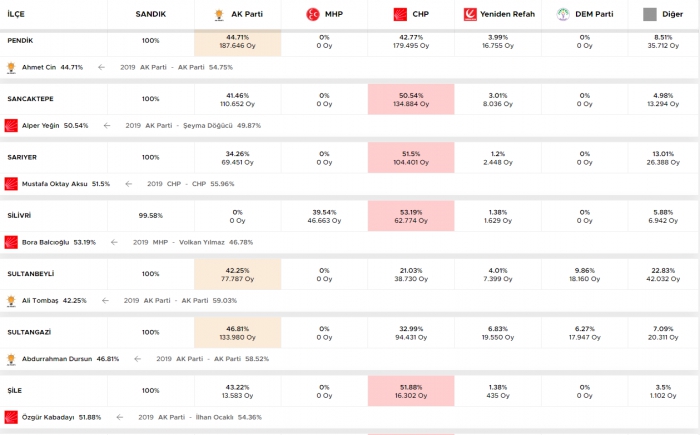Screen dimensions: 700x435
Task: Click the party icon beside Ahmet Cin
Action: 11,68
